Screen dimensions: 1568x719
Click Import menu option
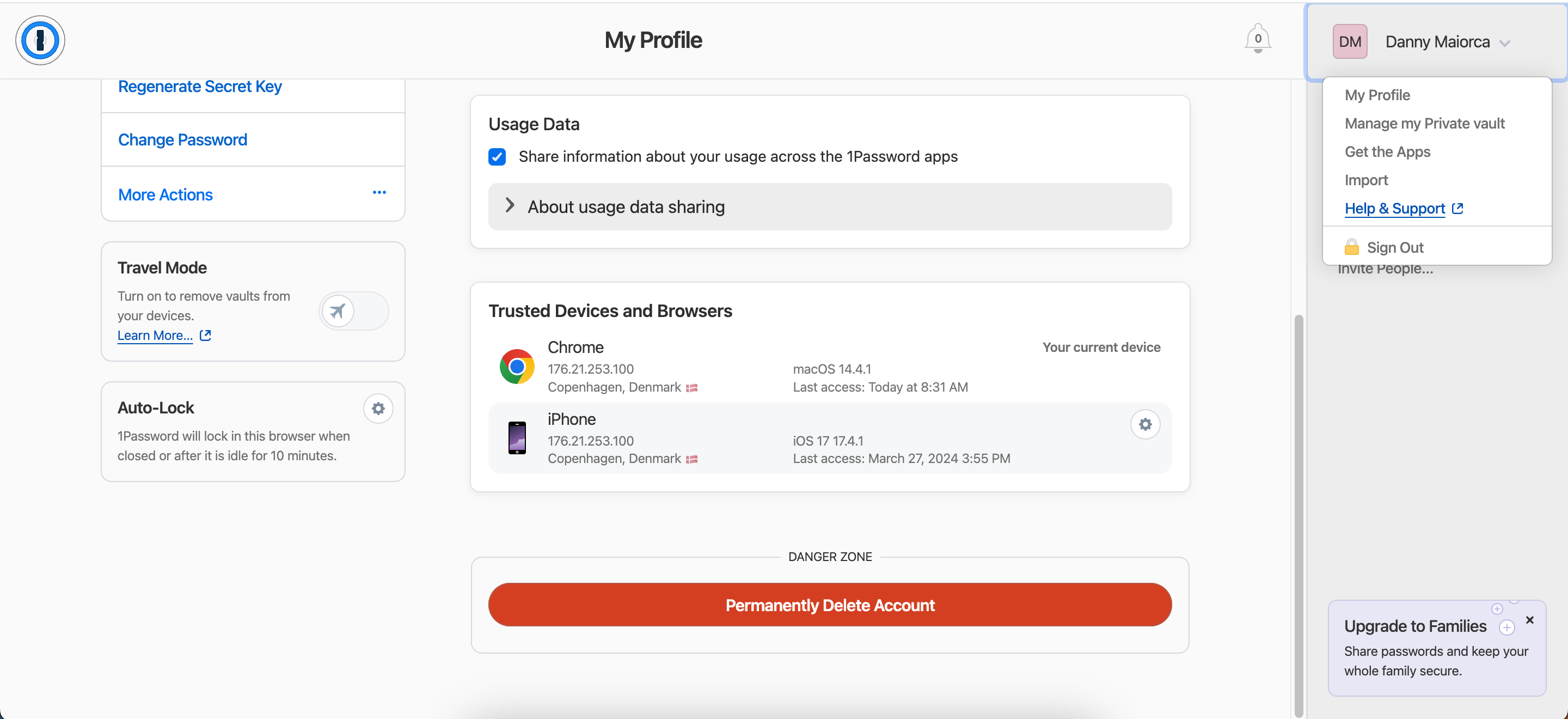pos(1366,180)
